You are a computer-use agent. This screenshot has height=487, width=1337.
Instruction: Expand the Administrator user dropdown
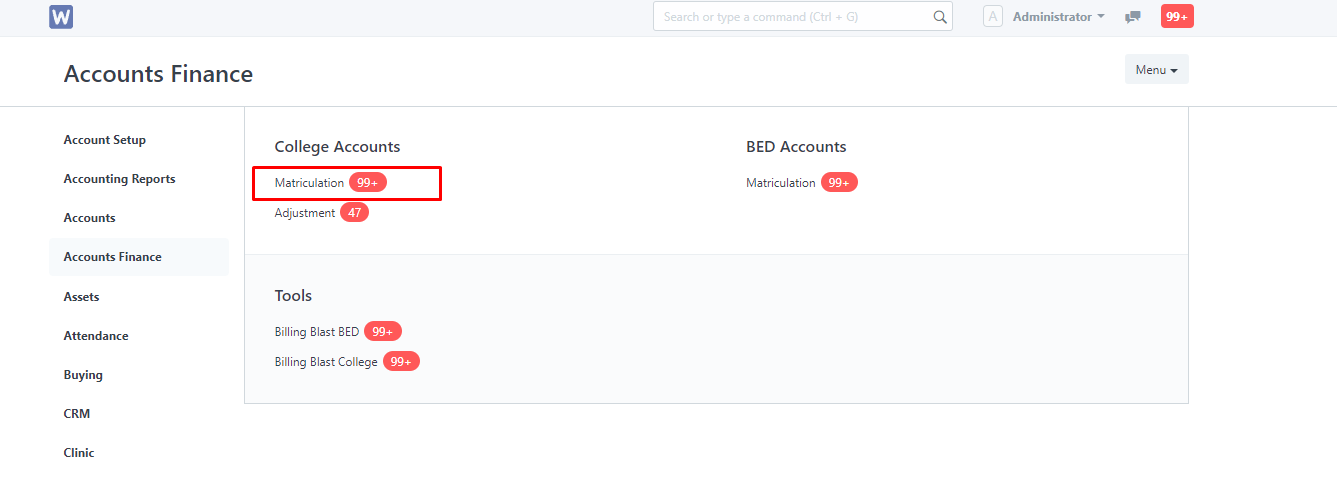[1058, 17]
